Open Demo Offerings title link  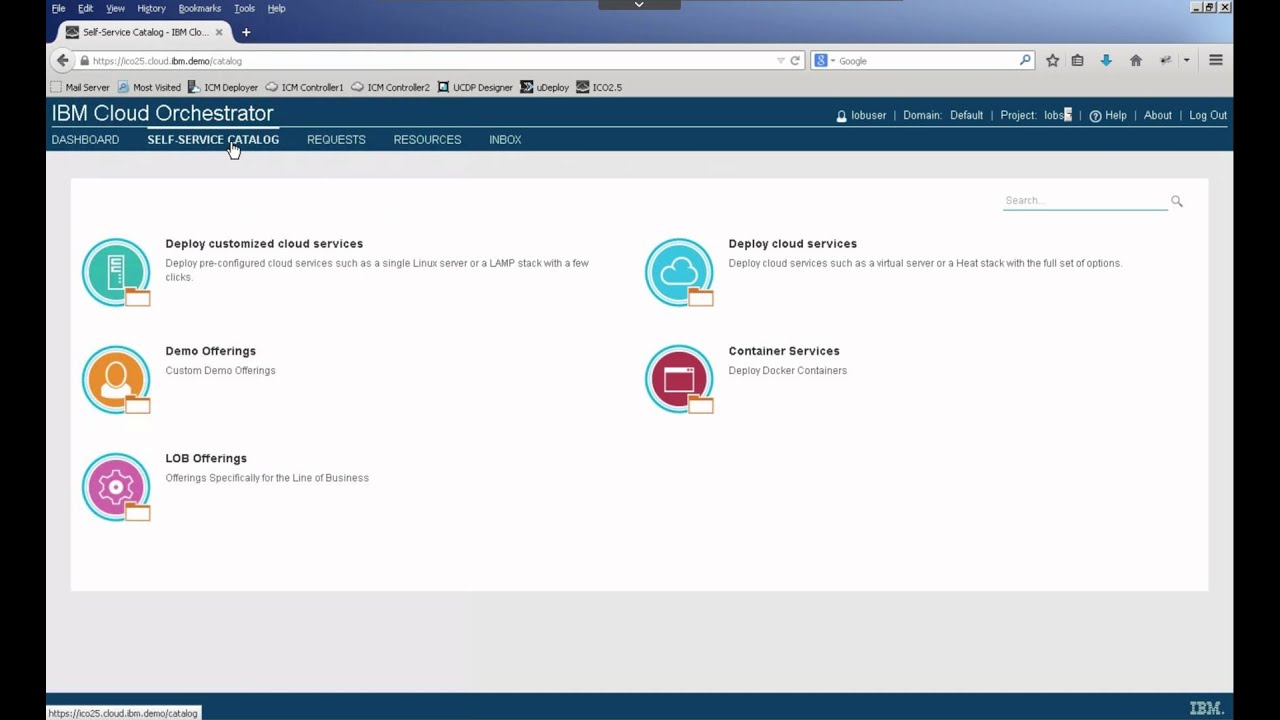pyautogui.click(x=210, y=351)
